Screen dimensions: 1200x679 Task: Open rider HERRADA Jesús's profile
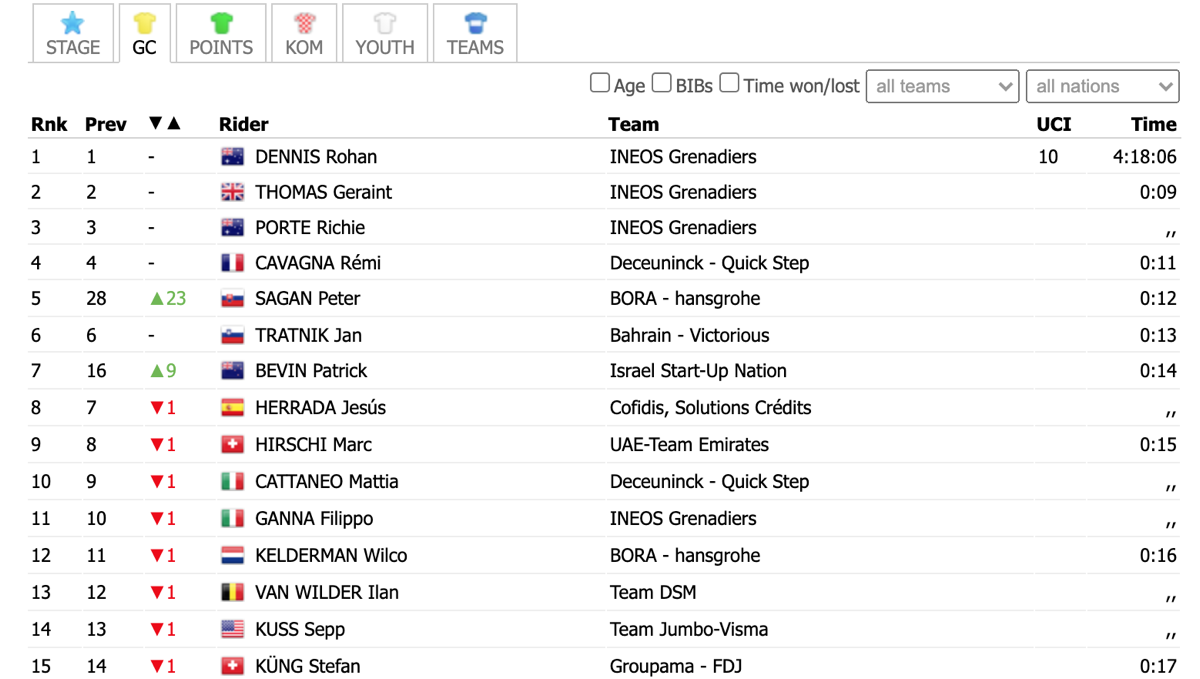pyautogui.click(x=320, y=407)
